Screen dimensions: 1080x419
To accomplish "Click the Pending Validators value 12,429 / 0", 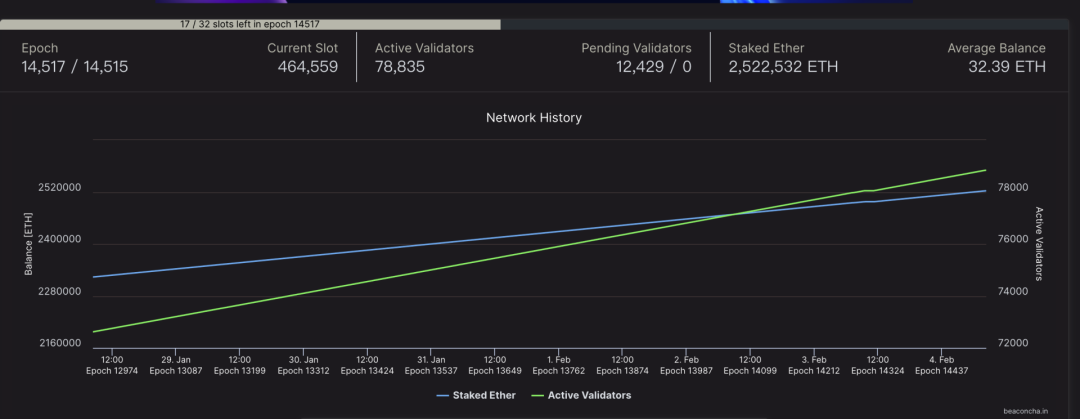I will [x=653, y=67].
